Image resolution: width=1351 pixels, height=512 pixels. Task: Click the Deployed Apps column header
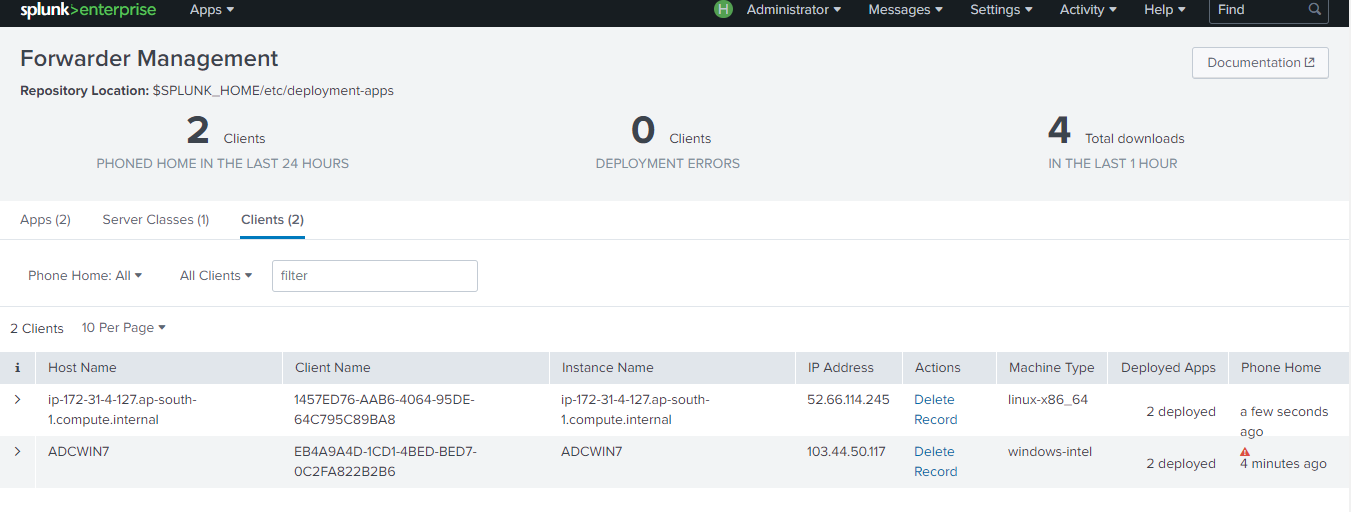1168,368
